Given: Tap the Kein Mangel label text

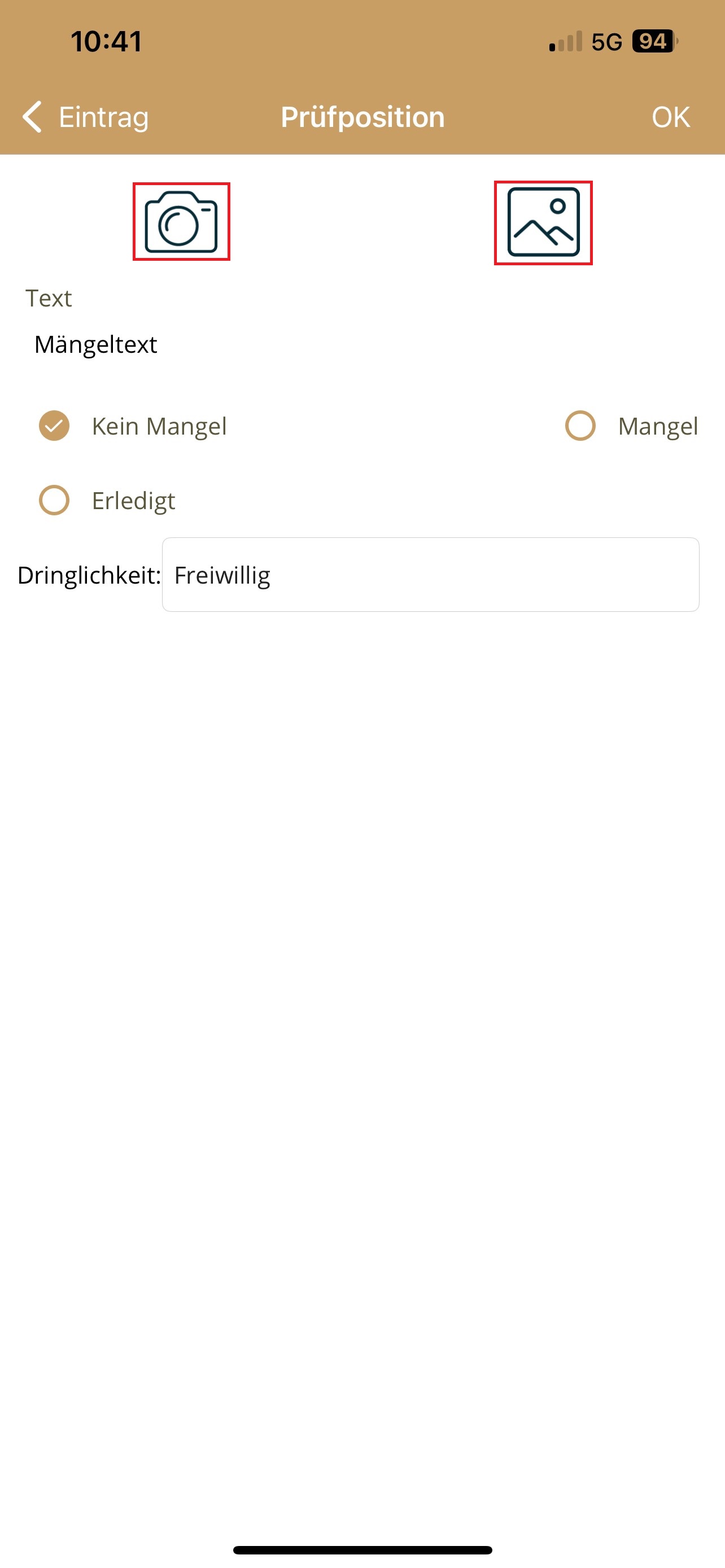Looking at the screenshot, I should point(159,426).
